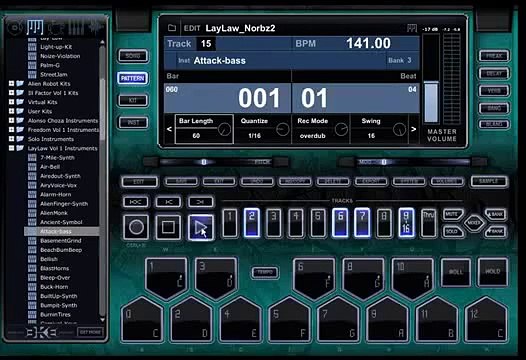526x360 pixels.
Task: Switch to KIT mode
Action: point(133,100)
